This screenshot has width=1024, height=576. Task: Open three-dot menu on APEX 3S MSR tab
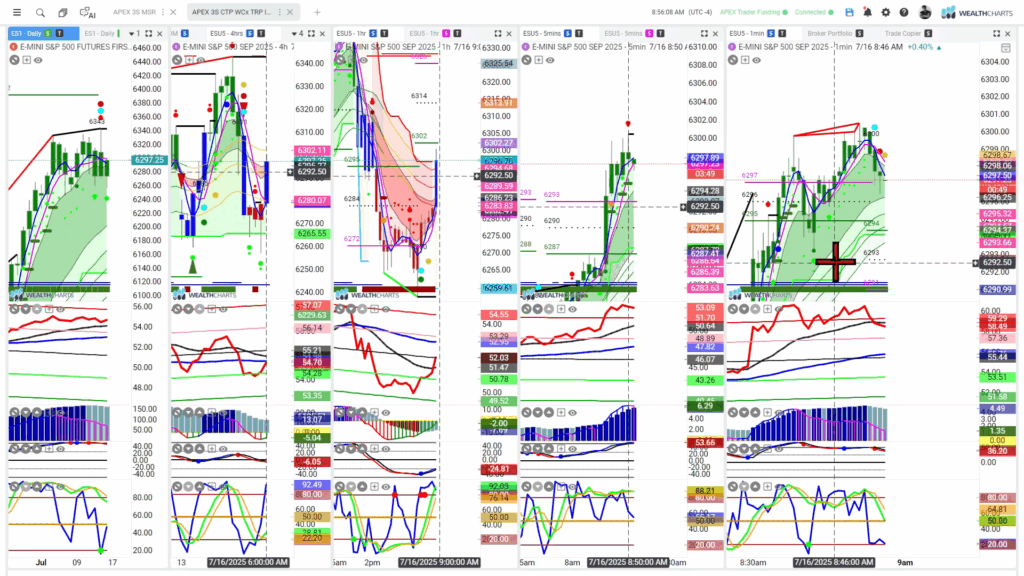click(x=163, y=12)
